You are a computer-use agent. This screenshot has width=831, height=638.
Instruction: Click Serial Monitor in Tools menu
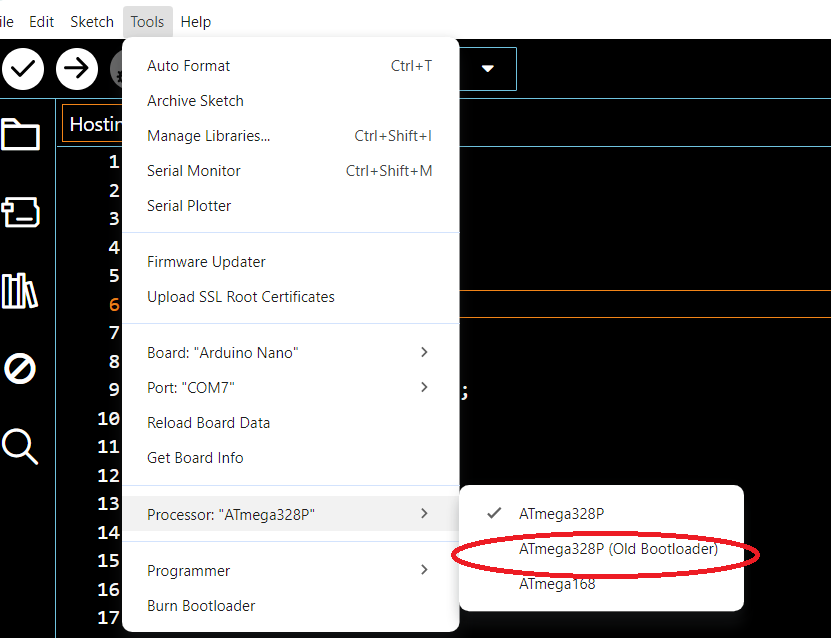194,170
